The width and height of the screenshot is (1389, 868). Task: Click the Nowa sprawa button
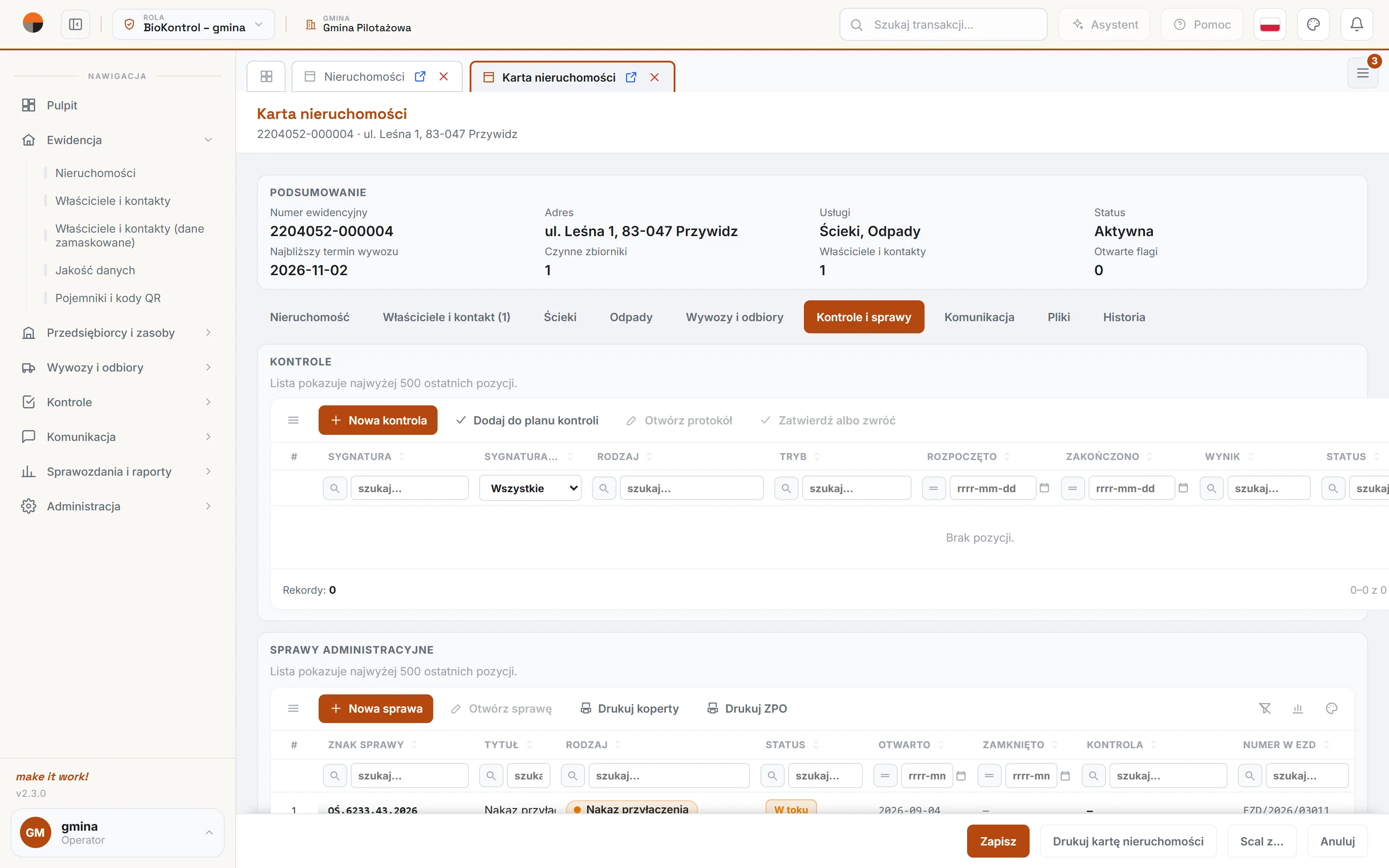375,708
